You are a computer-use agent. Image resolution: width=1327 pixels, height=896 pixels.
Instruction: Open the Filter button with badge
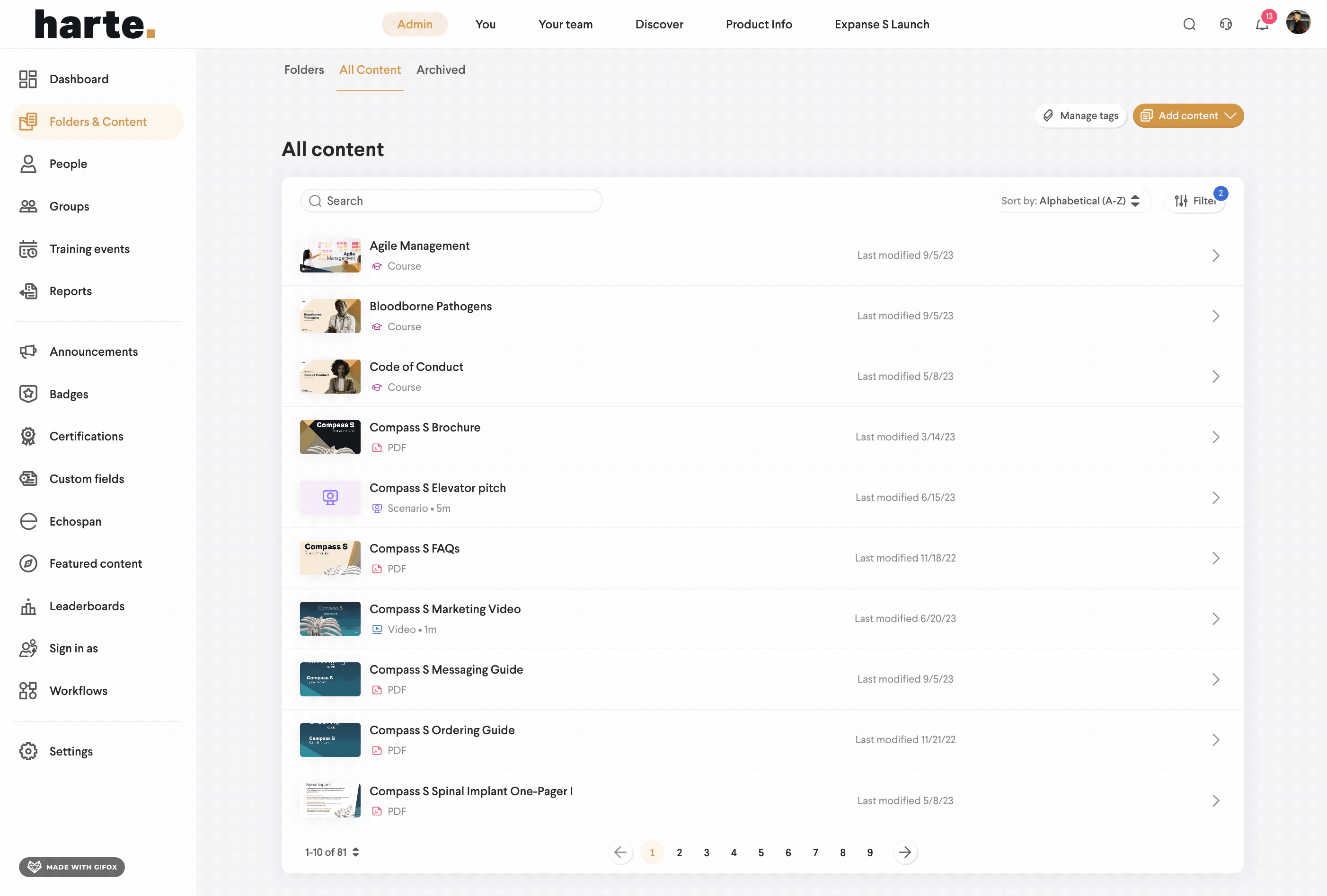tap(1195, 201)
